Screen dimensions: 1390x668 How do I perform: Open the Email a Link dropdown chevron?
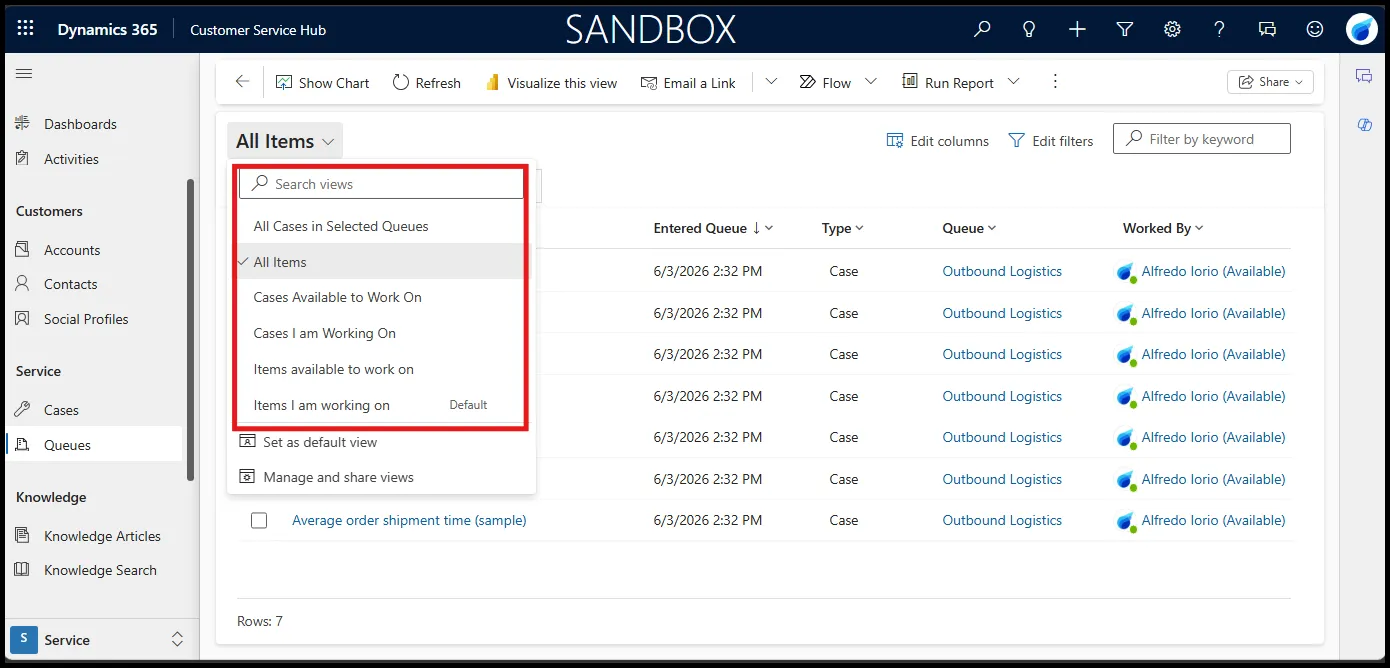coord(771,82)
